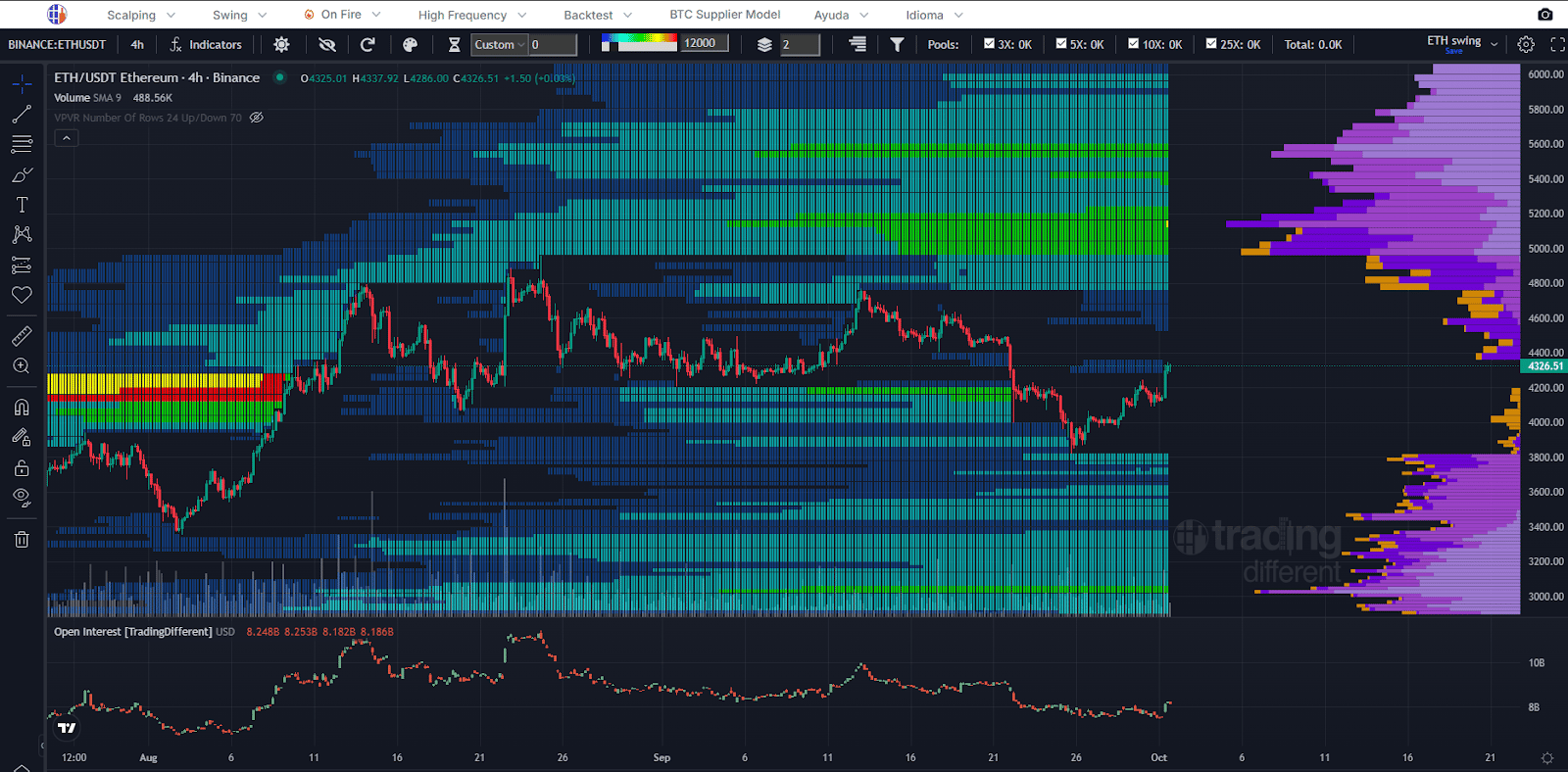The width and height of the screenshot is (1568, 772).
Task: Save the ETH swing layout
Action: click(1454, 51)
